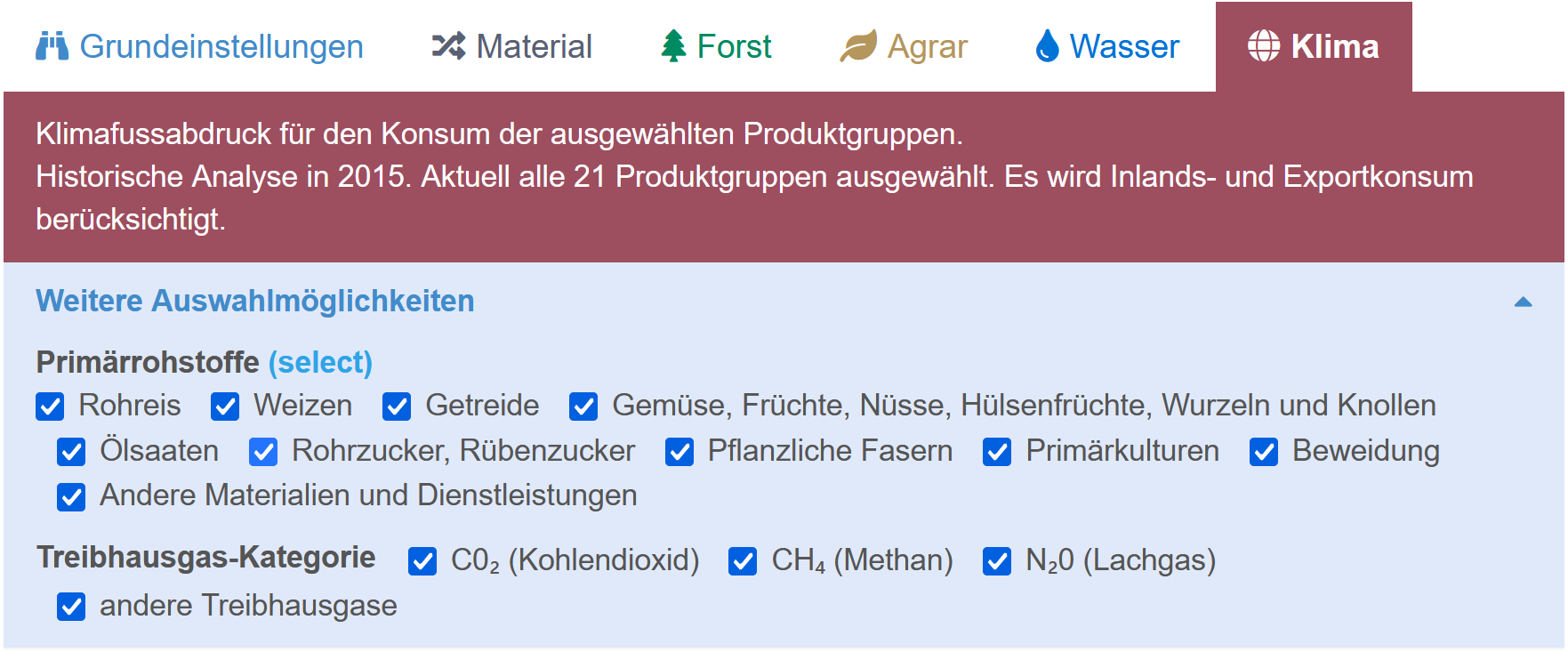Click the globe icon for Klima
This screenshot has width=1568, height=652.
tap(1264, 46)
